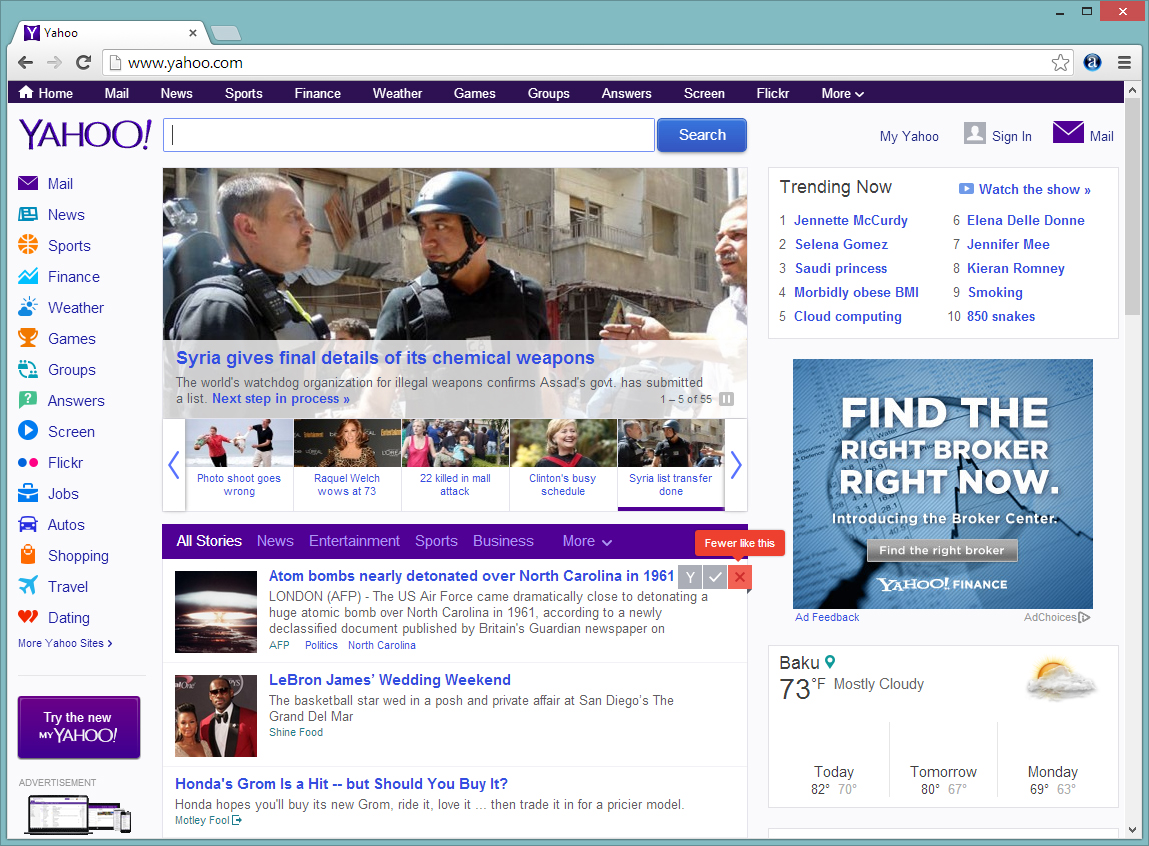Expand the More dropdown in the stories tab bar
1149x846 pixels.
point(587,541)
